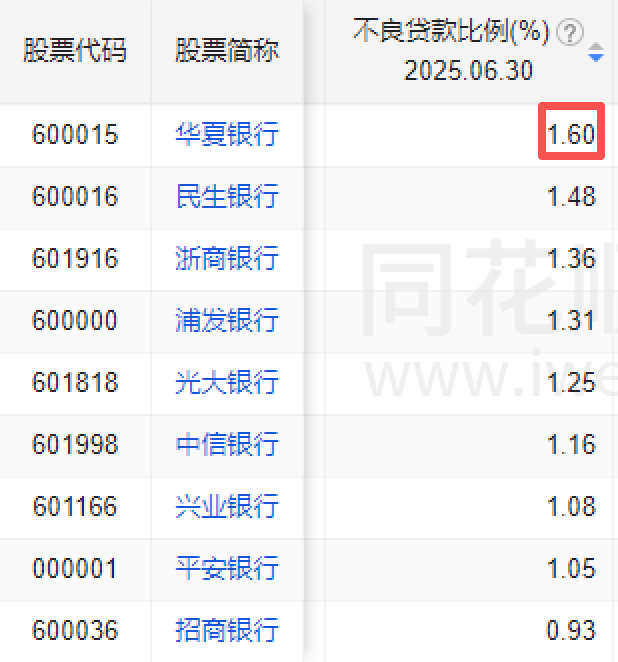The height and width of the screenshot is (662, 618).
Task: Click the 1.08 value for 兴业银行
Action: 572,507
